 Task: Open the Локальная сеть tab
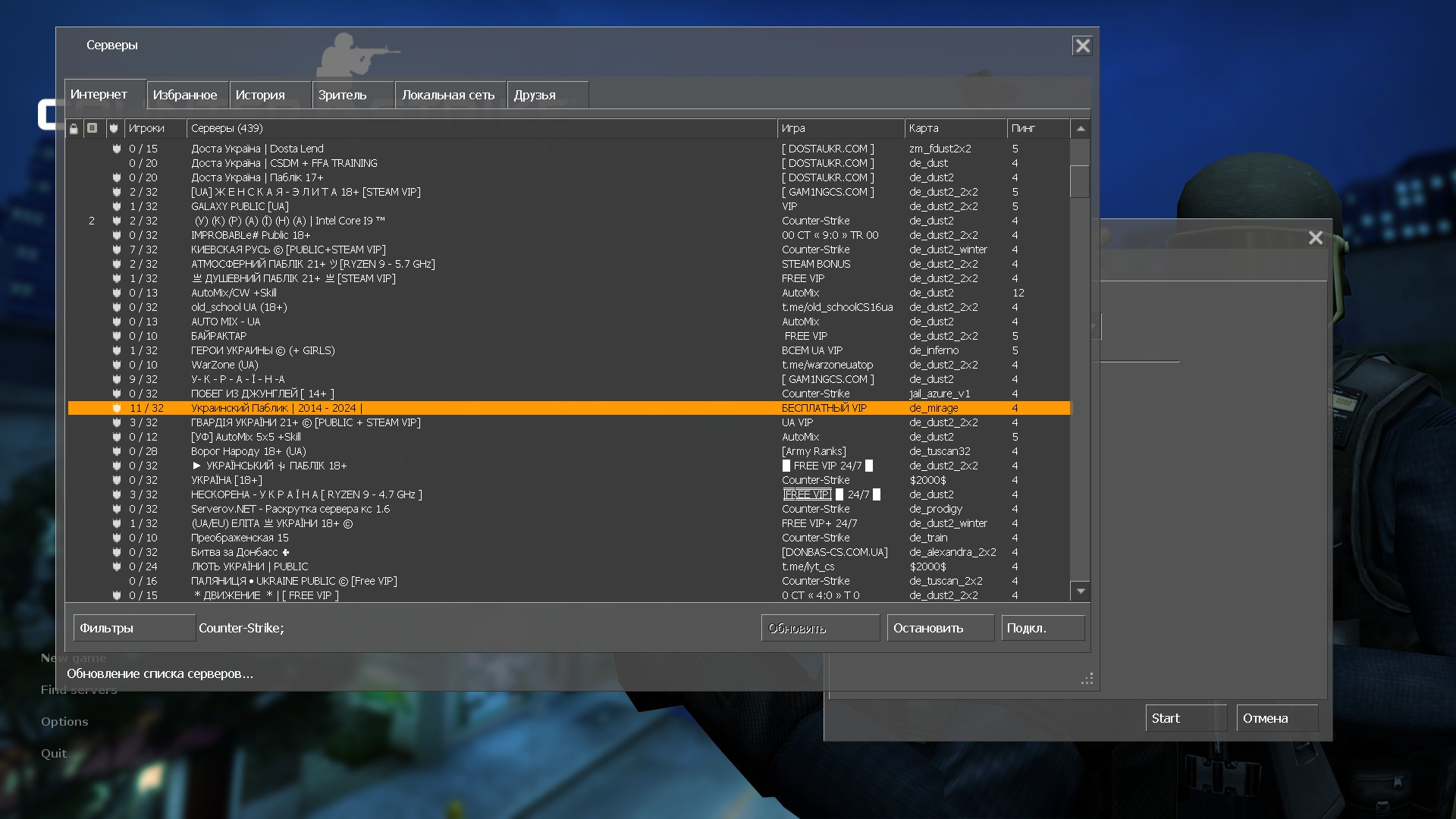[448, 95]
